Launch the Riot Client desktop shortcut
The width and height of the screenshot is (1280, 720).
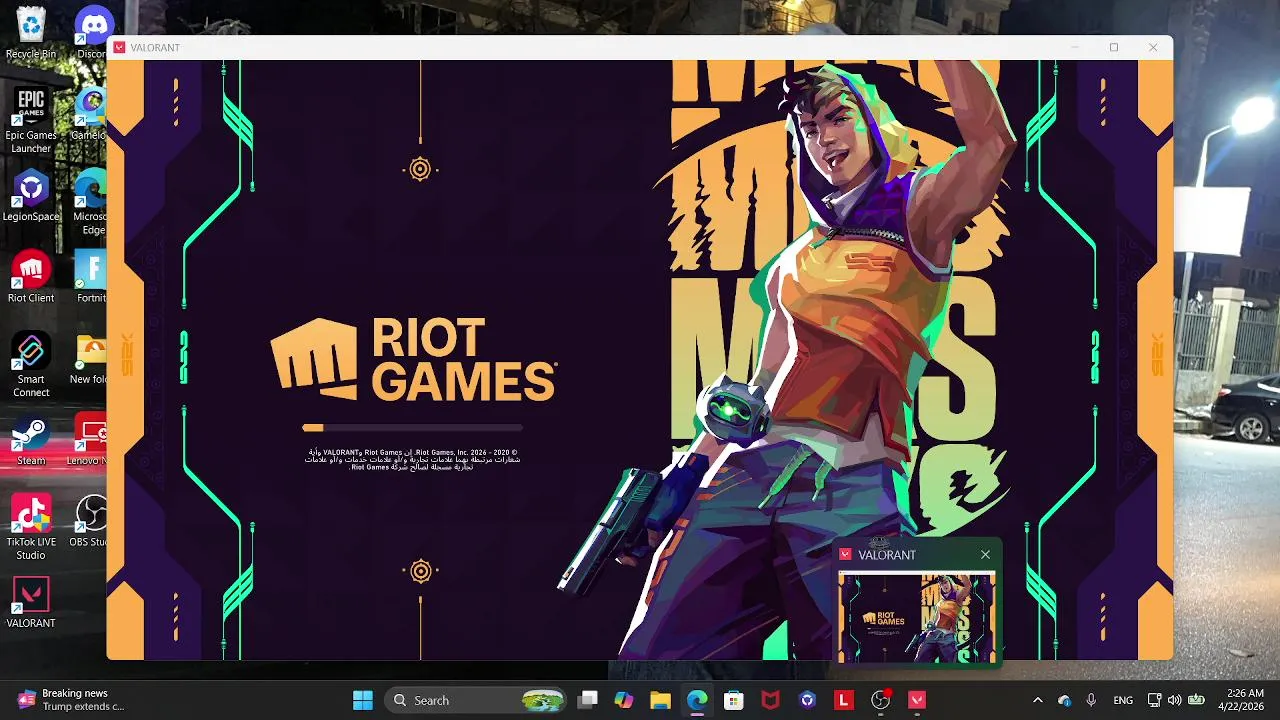[31, 277]
